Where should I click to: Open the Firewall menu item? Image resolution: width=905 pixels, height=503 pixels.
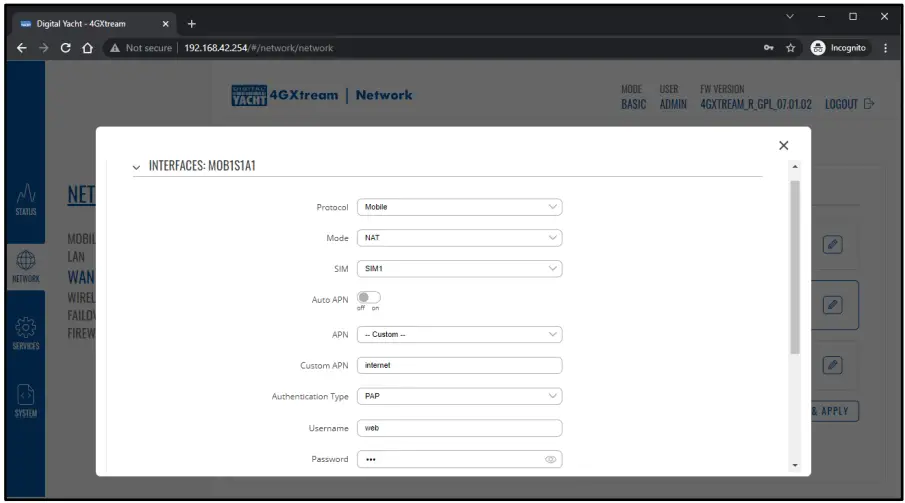(81, 333)
